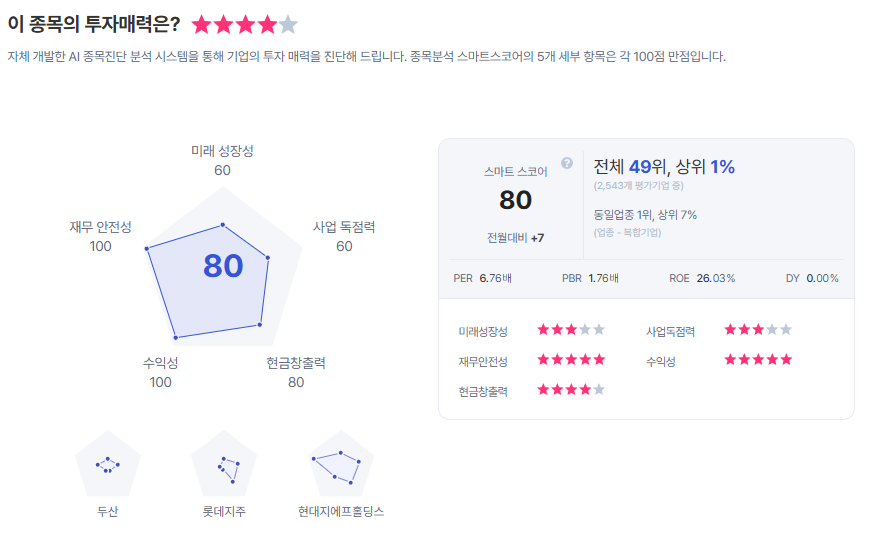
Task: Click the 미래성장성 star rating row
Action: [x=571, y=330]
